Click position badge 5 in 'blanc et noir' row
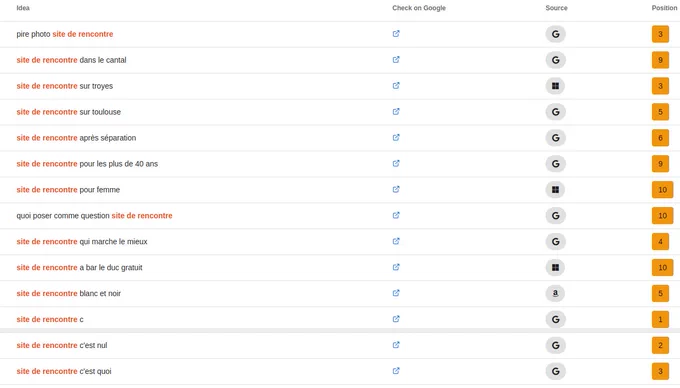680x388 pixels. click(660, 293)
